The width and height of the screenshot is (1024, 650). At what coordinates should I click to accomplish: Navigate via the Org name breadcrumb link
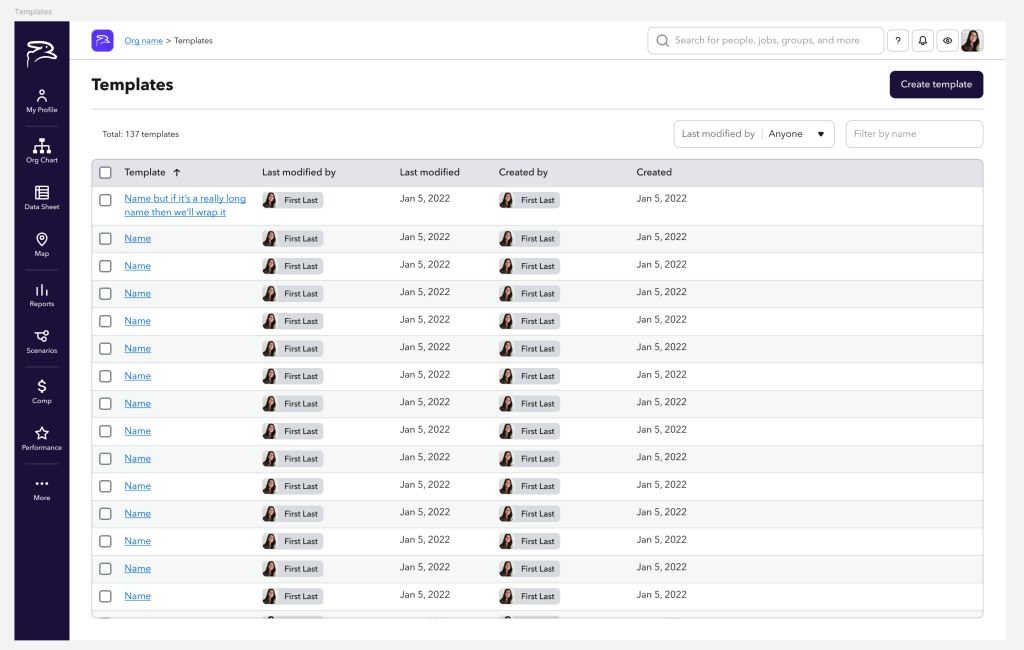(x=143, y=40)
